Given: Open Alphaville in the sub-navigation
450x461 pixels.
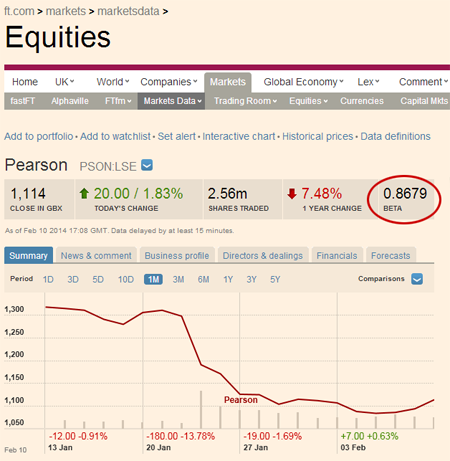Looking at the screenshot, I should 70,101.
